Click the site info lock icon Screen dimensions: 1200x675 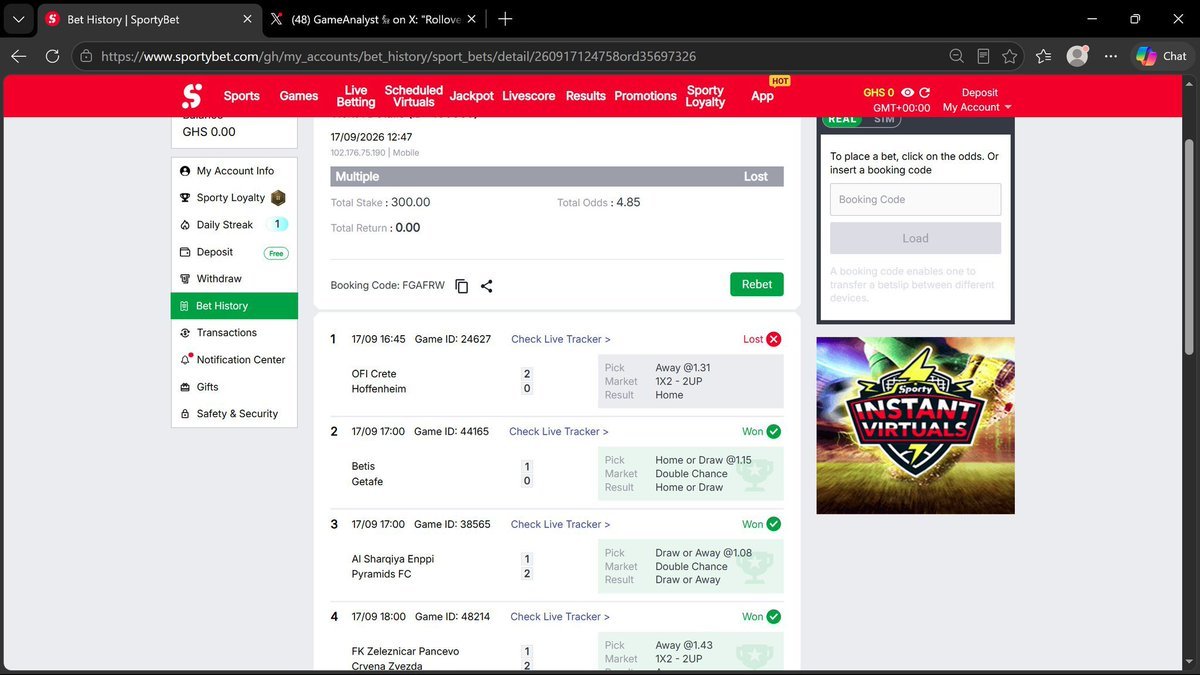[x=86, y=57]
